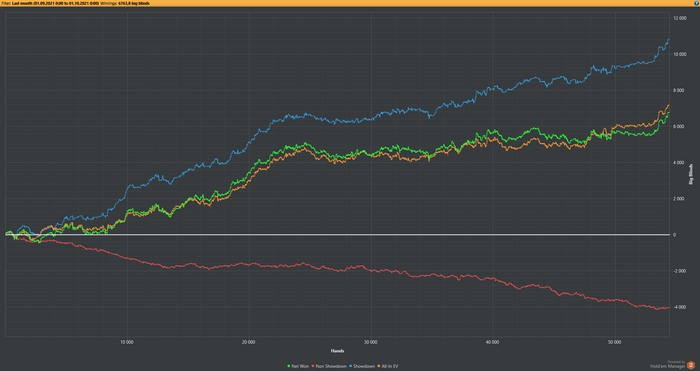Click the "Winnings: 6763,8 big blinds" text
Viewport: 700px width, 371px height.
coord(124,3)
